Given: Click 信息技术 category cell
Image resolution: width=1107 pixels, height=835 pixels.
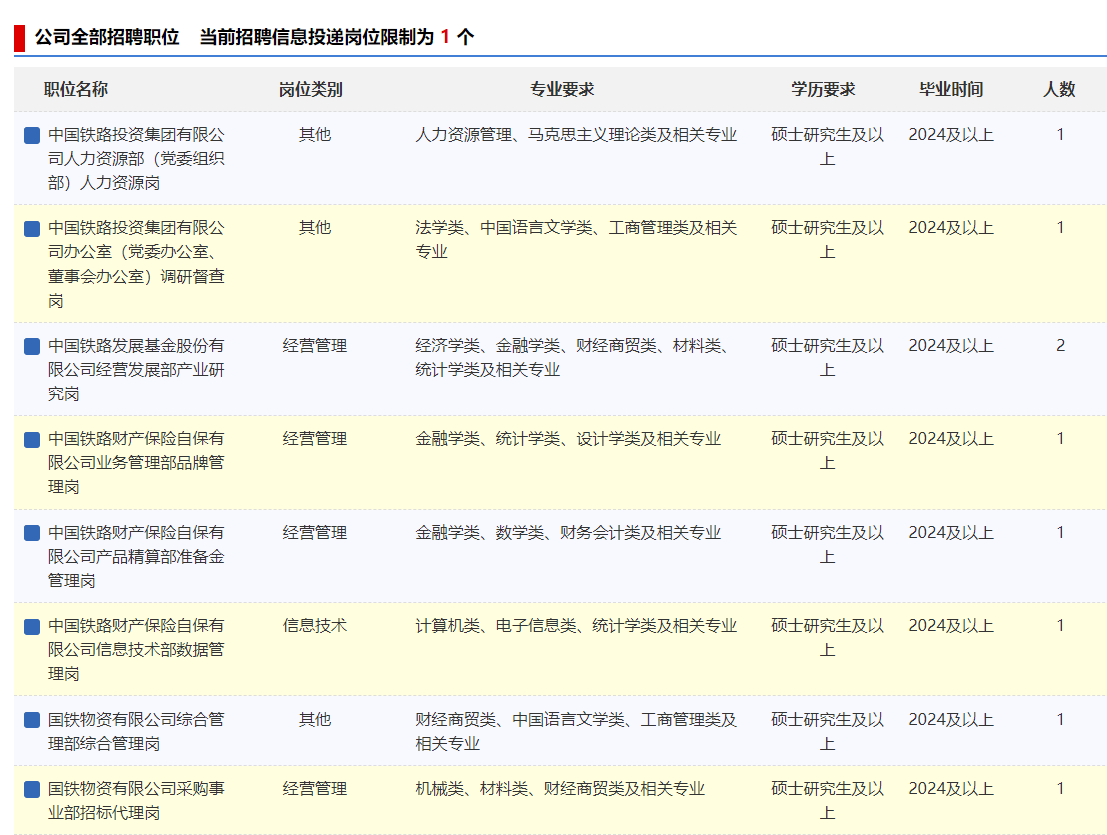Looking at the screenshot, I should [x=315, y=626].
